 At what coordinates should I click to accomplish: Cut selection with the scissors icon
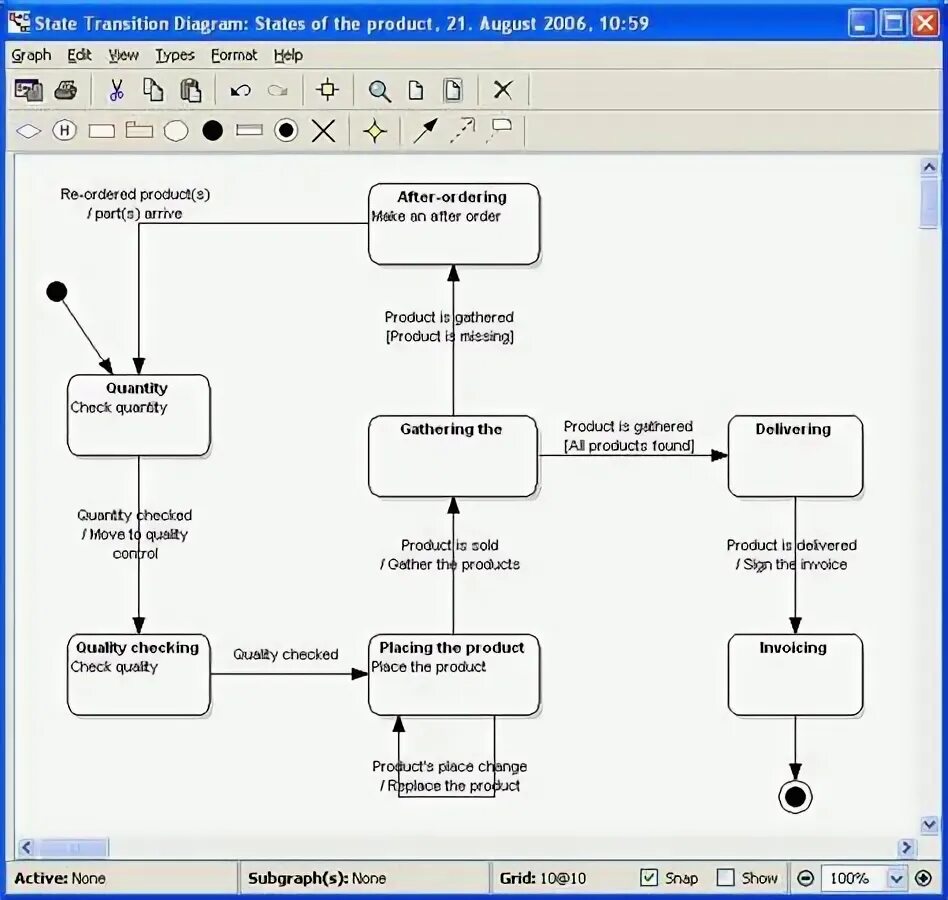pyautogui.click(x=117, y=91)
